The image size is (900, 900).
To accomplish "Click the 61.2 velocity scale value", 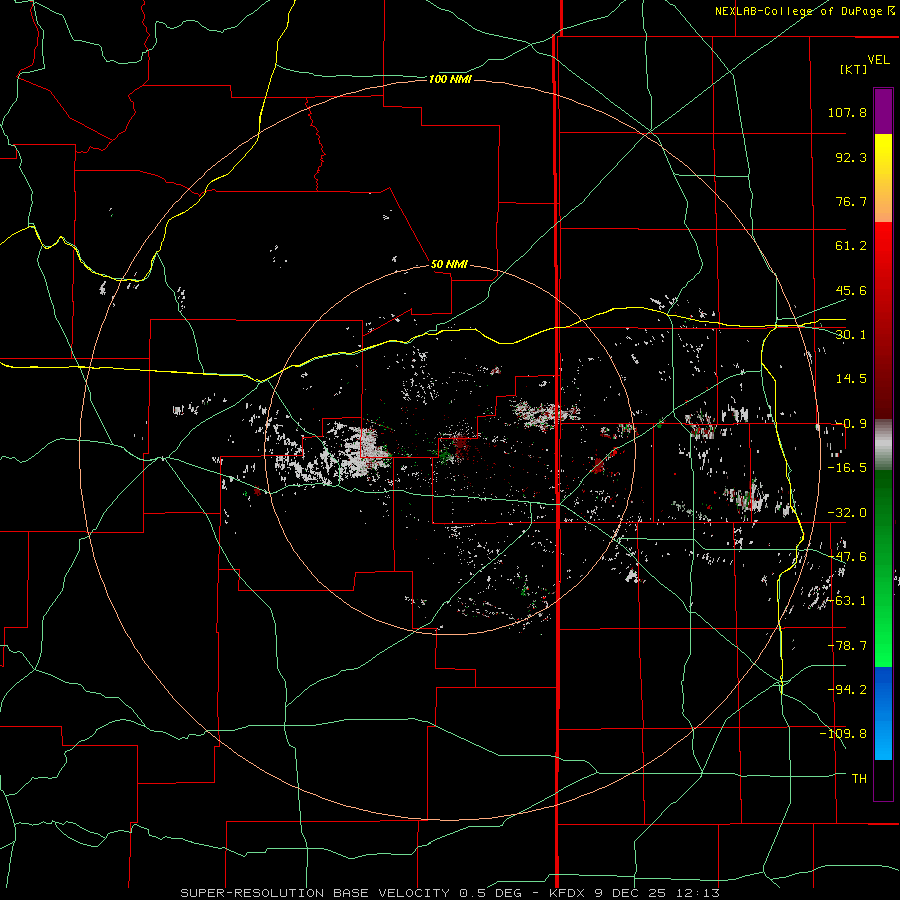I will (851, 246).
